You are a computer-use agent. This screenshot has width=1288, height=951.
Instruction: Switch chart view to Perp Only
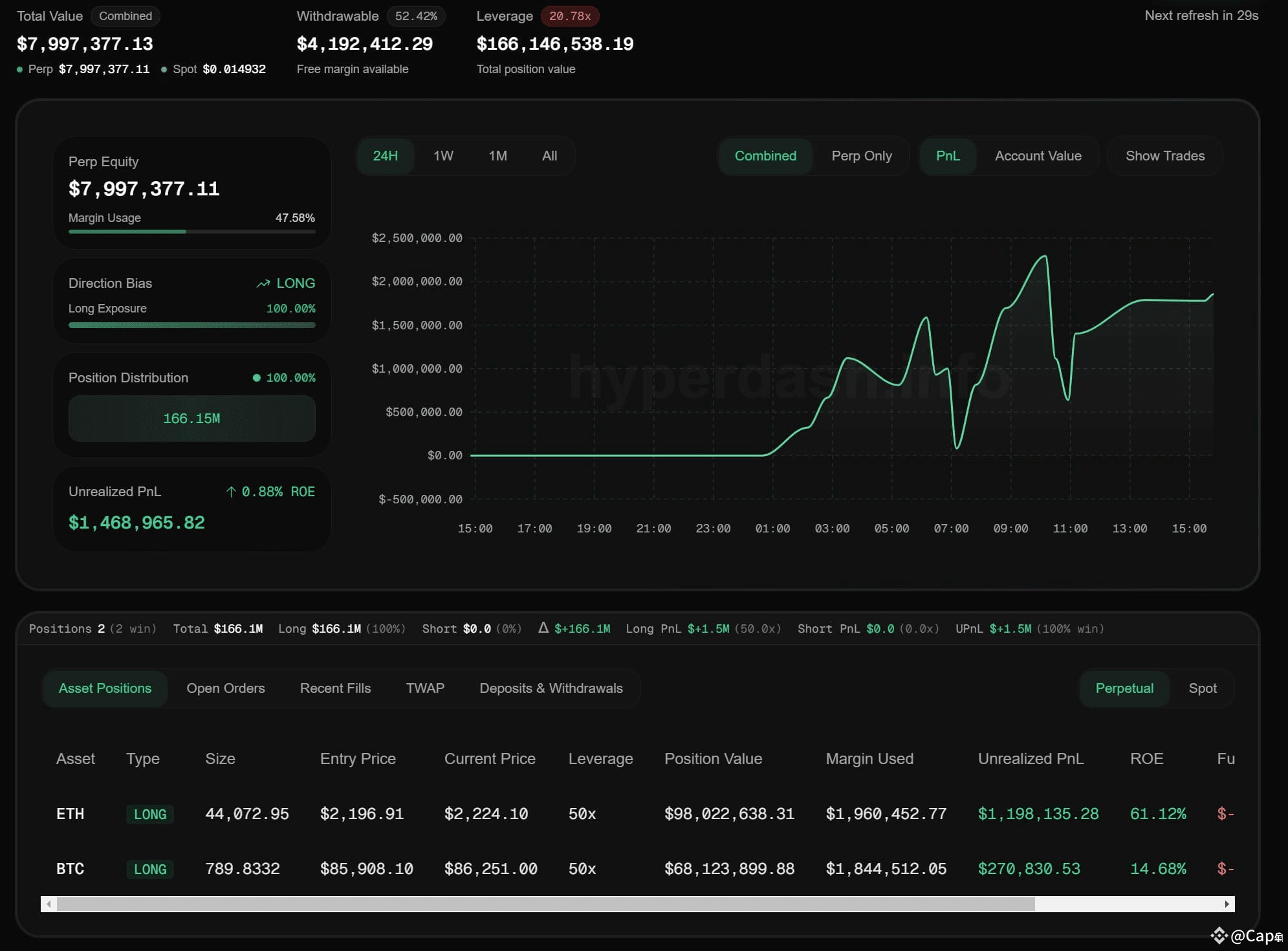862,156
